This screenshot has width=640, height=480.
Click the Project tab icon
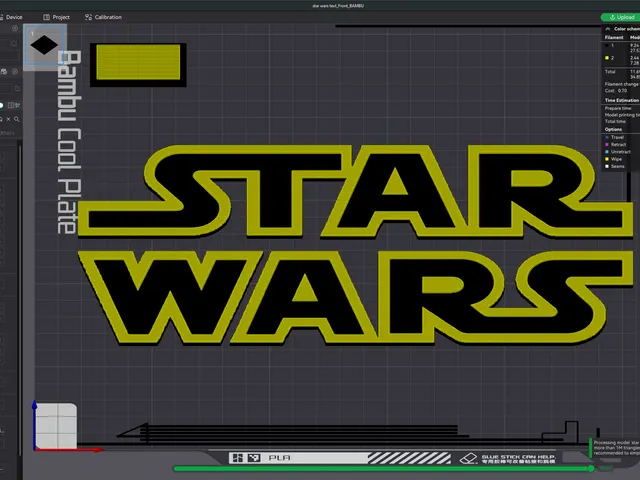point(47,17)
